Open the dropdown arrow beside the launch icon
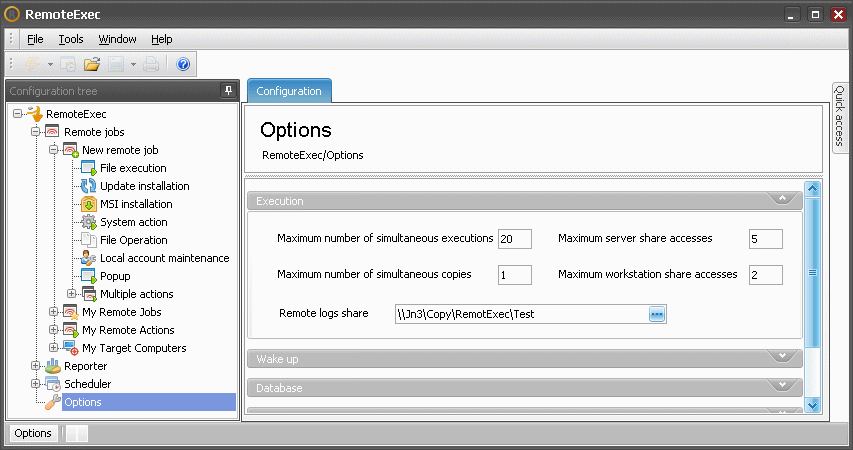This screenshot has width=853, height=450. point(50,65)
